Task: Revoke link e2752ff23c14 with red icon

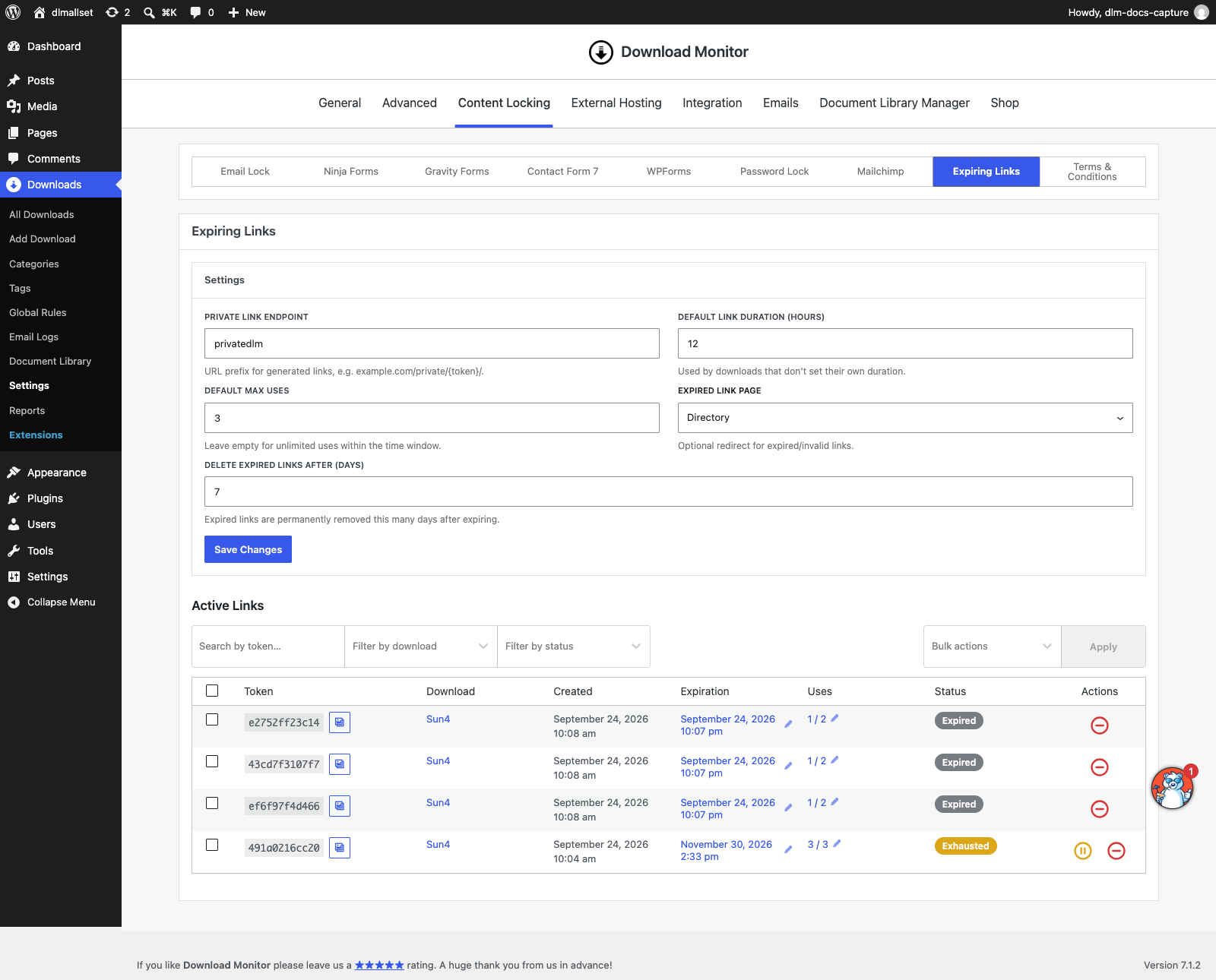Action: 1100,726
